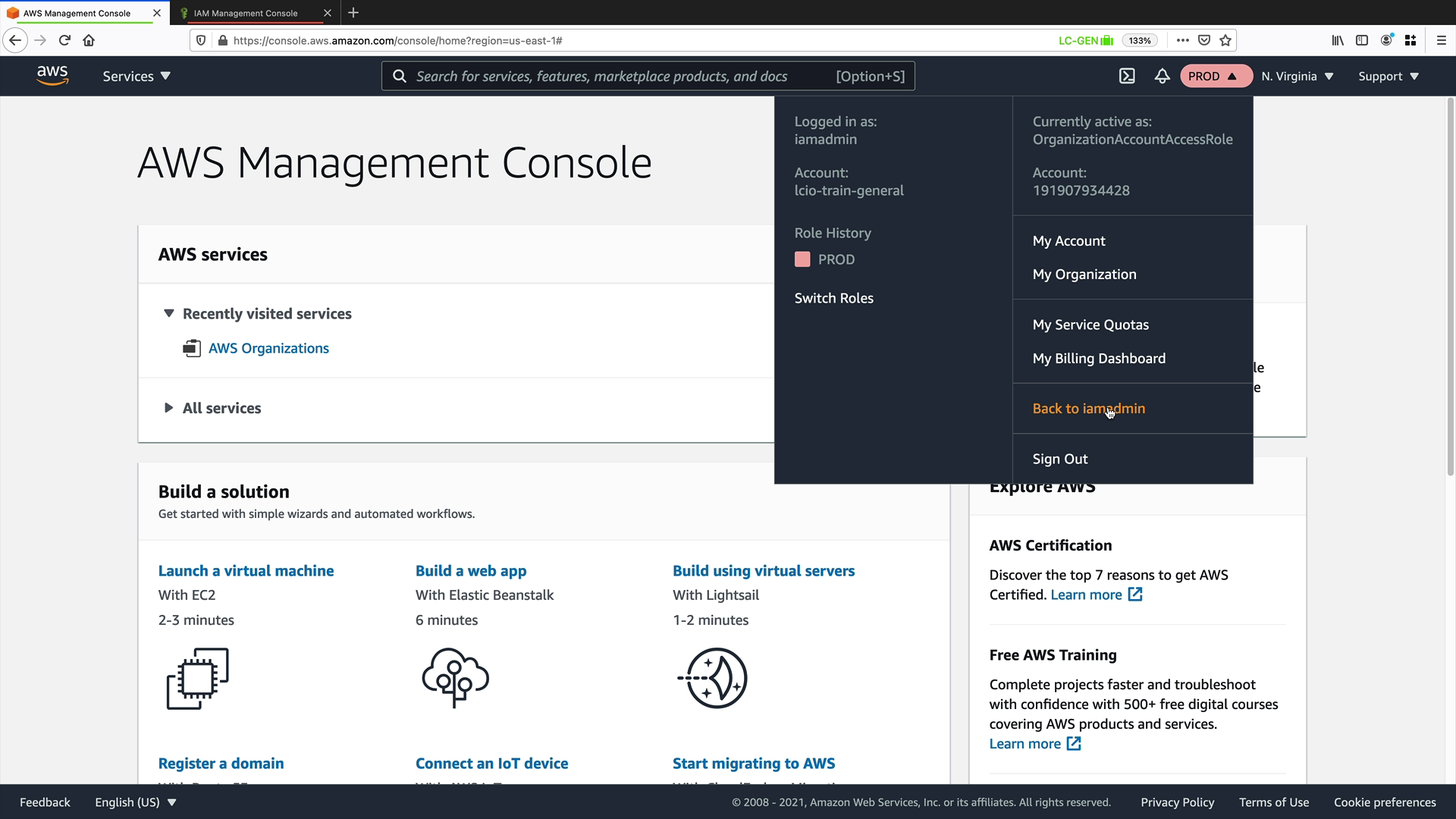
Task: Expand the All services section
Action: (168, 408)
